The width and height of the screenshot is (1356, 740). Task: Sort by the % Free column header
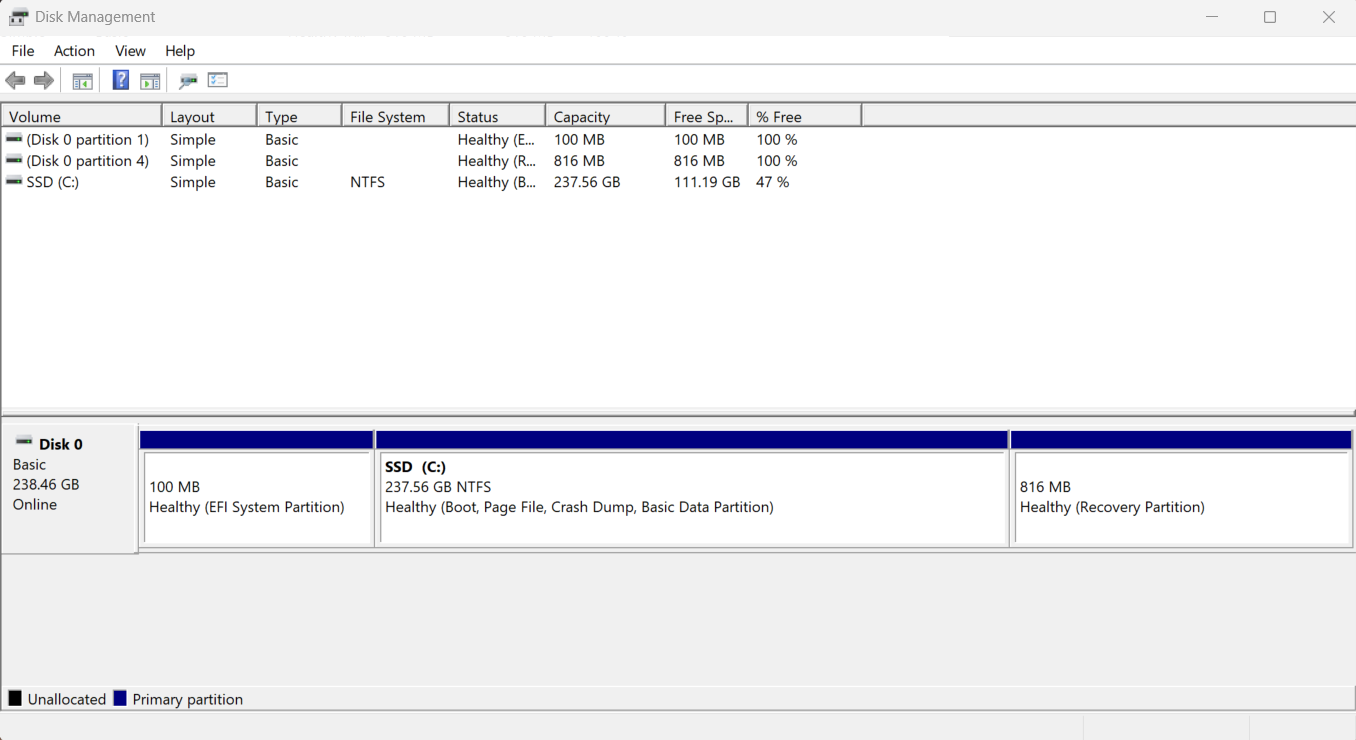[x=804, y=116]
